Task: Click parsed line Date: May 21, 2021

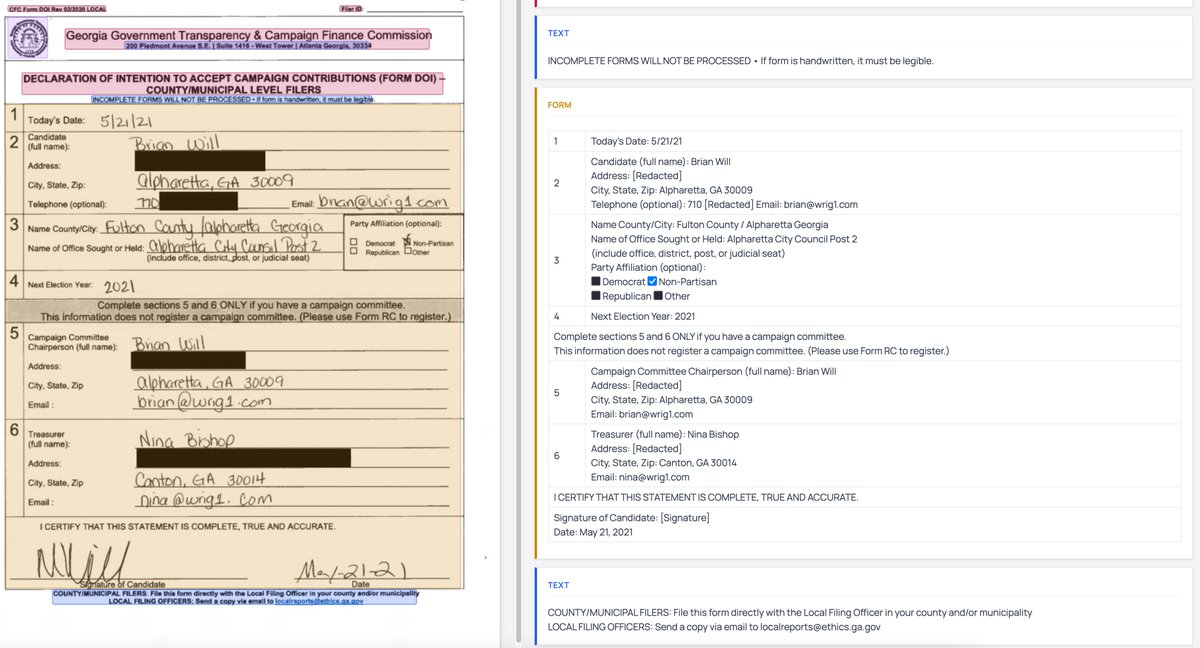Action: tap(593, 532)
